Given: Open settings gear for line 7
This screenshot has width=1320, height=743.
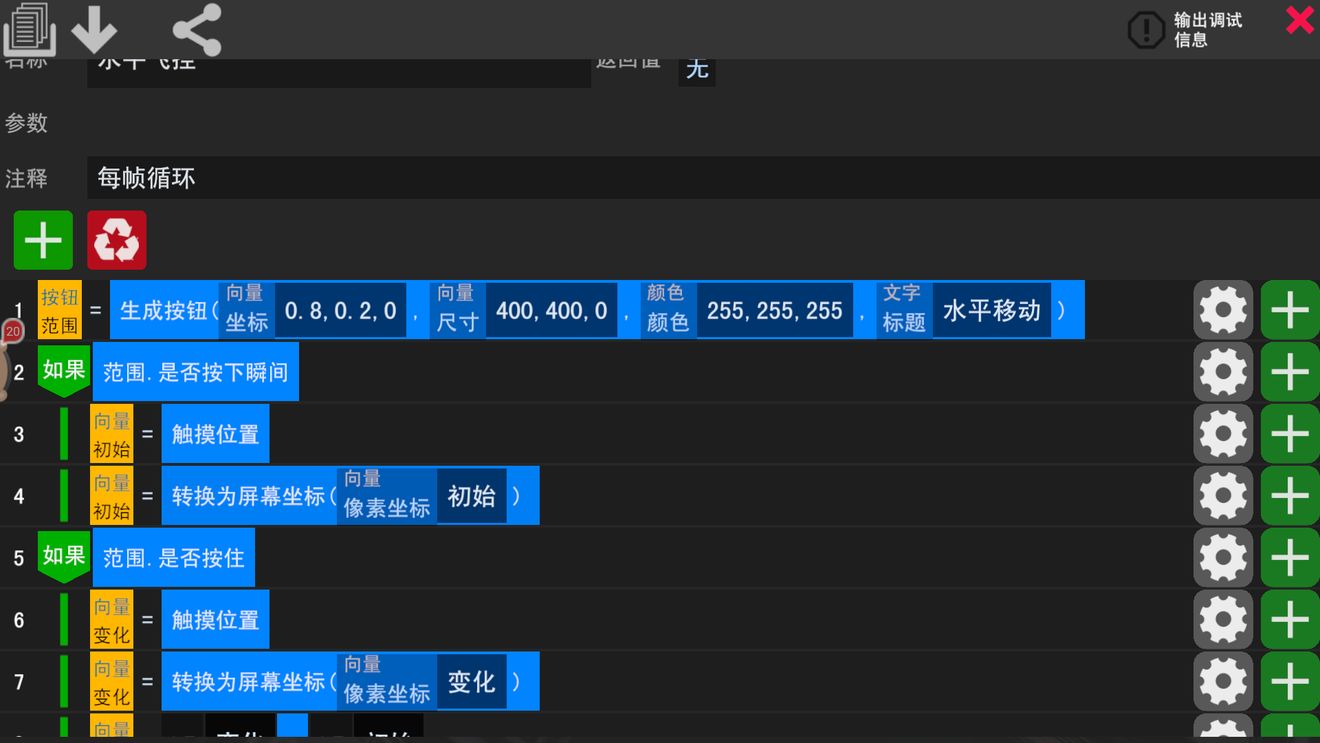Looking at the screenshot, I should coord(1223,682).
